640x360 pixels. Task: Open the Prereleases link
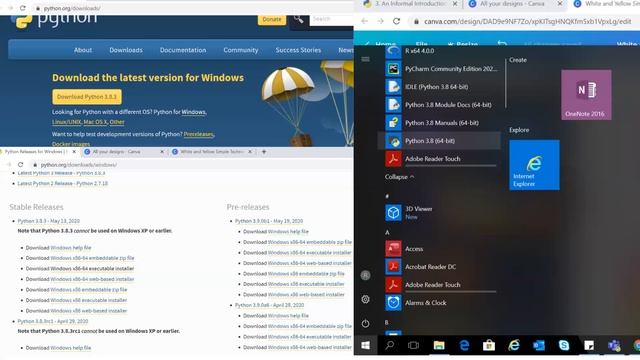(x=198, y=134)
